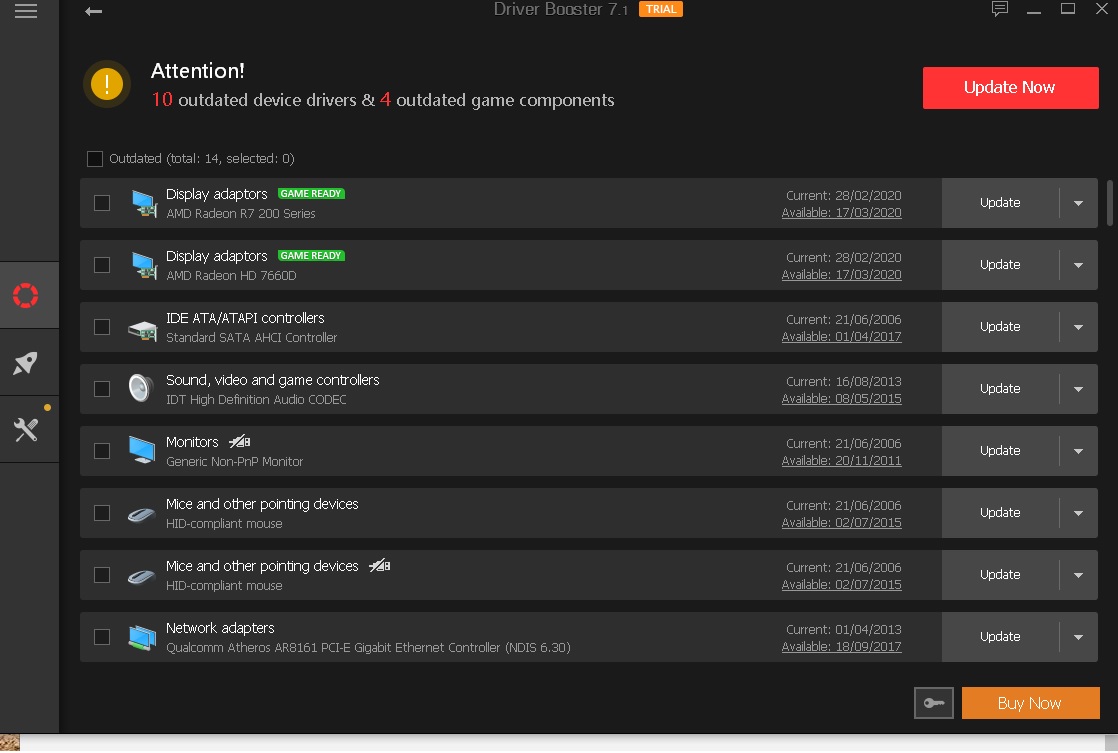Viewport: 1118px width, 753px height.
Task: Click the driver list vertical scrollbar
Action: coord(1109,203)
